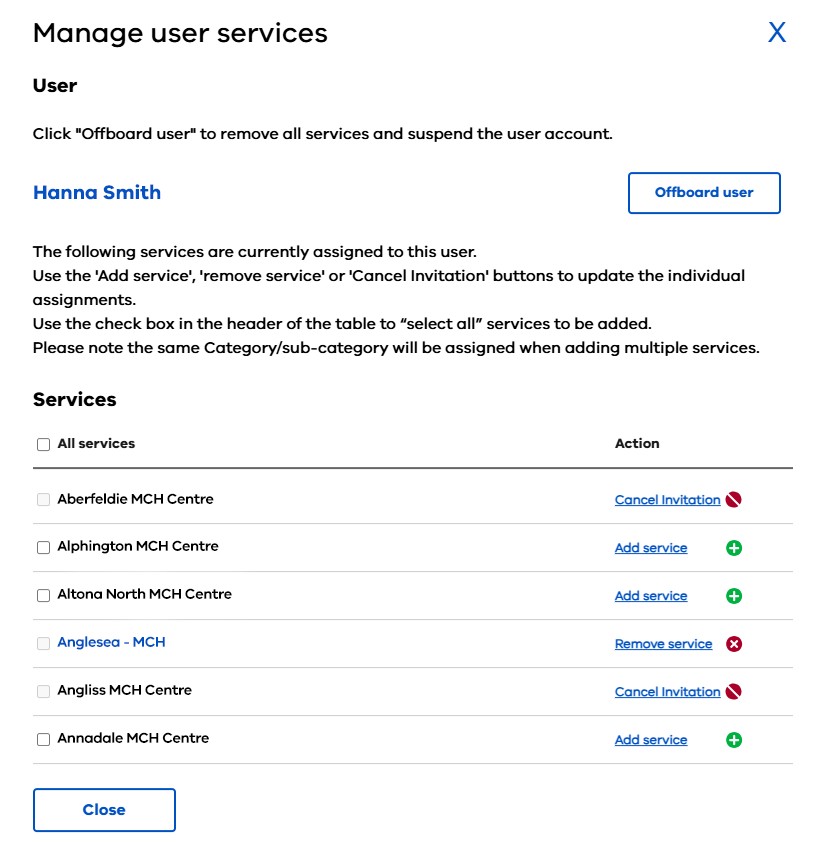Click the red remove icon for Anglesea - MCH

point(734,643)
